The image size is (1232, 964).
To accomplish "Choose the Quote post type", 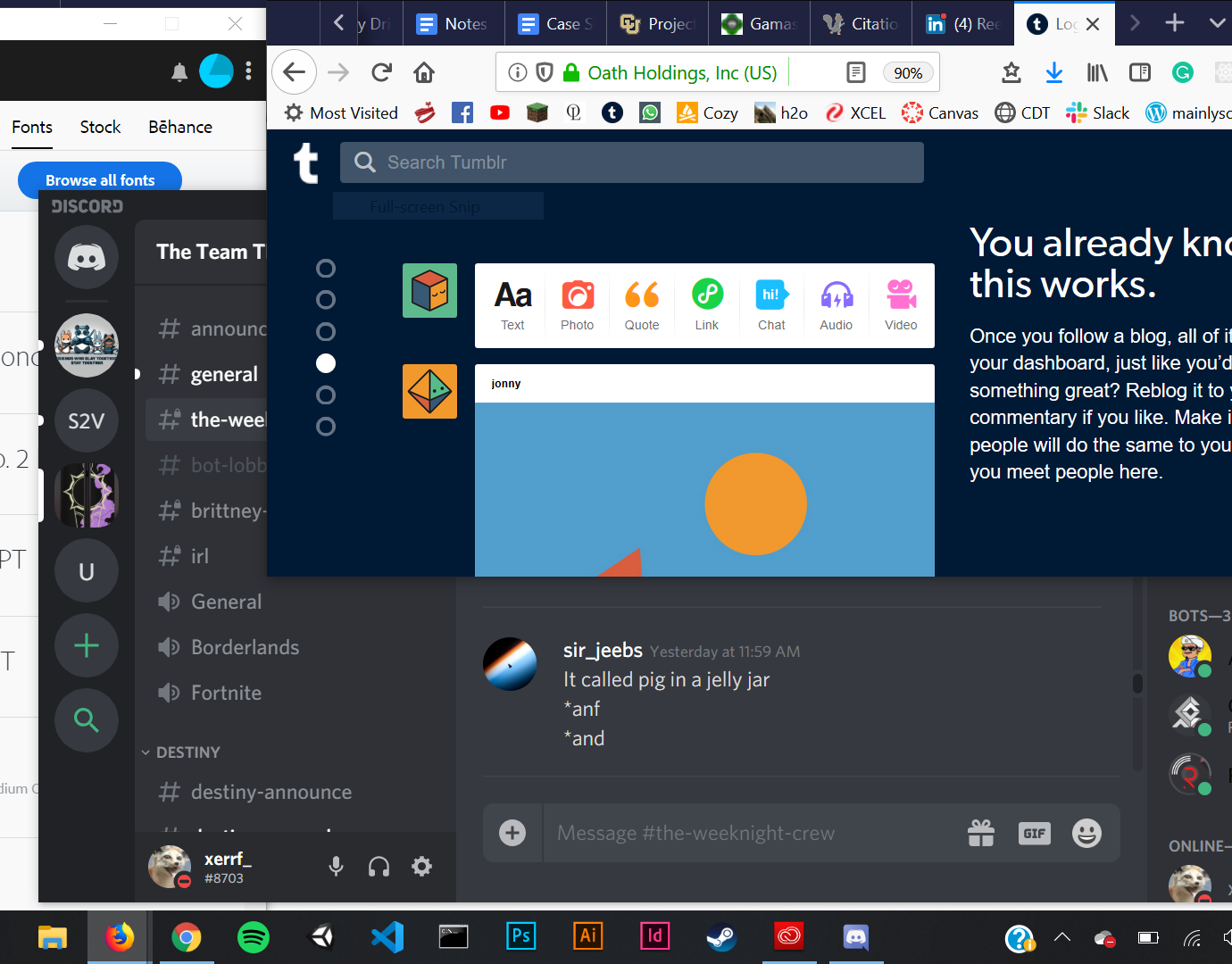I will (x=642, y=305).
